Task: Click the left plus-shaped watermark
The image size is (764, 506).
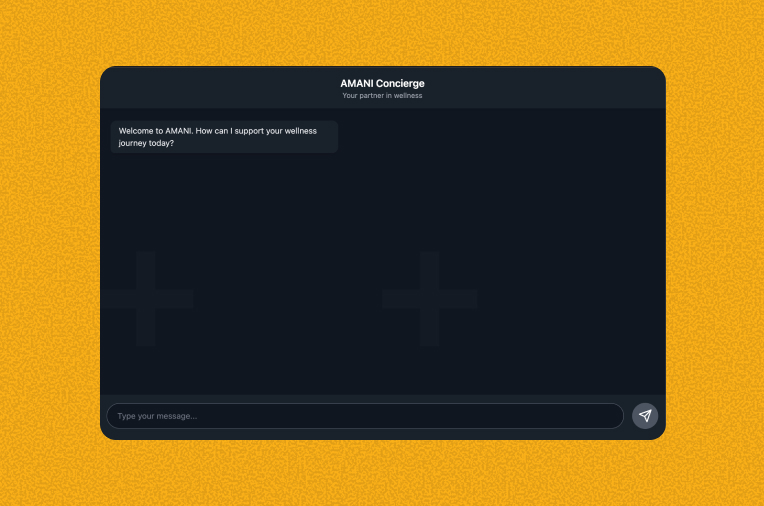Action: pos(146,298)
